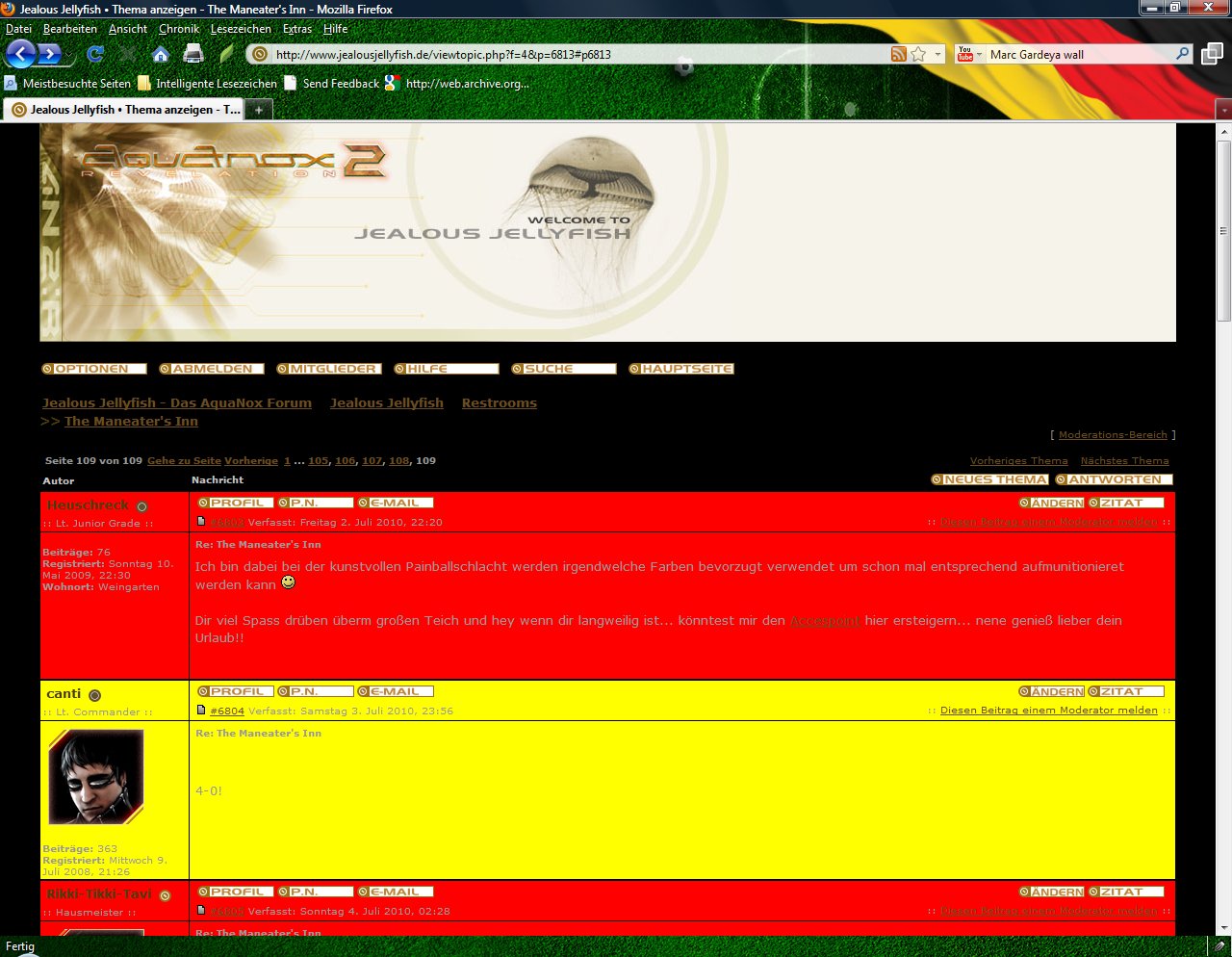
Task: Click the Print icon in the toolbar
Action: pos(193,54)
